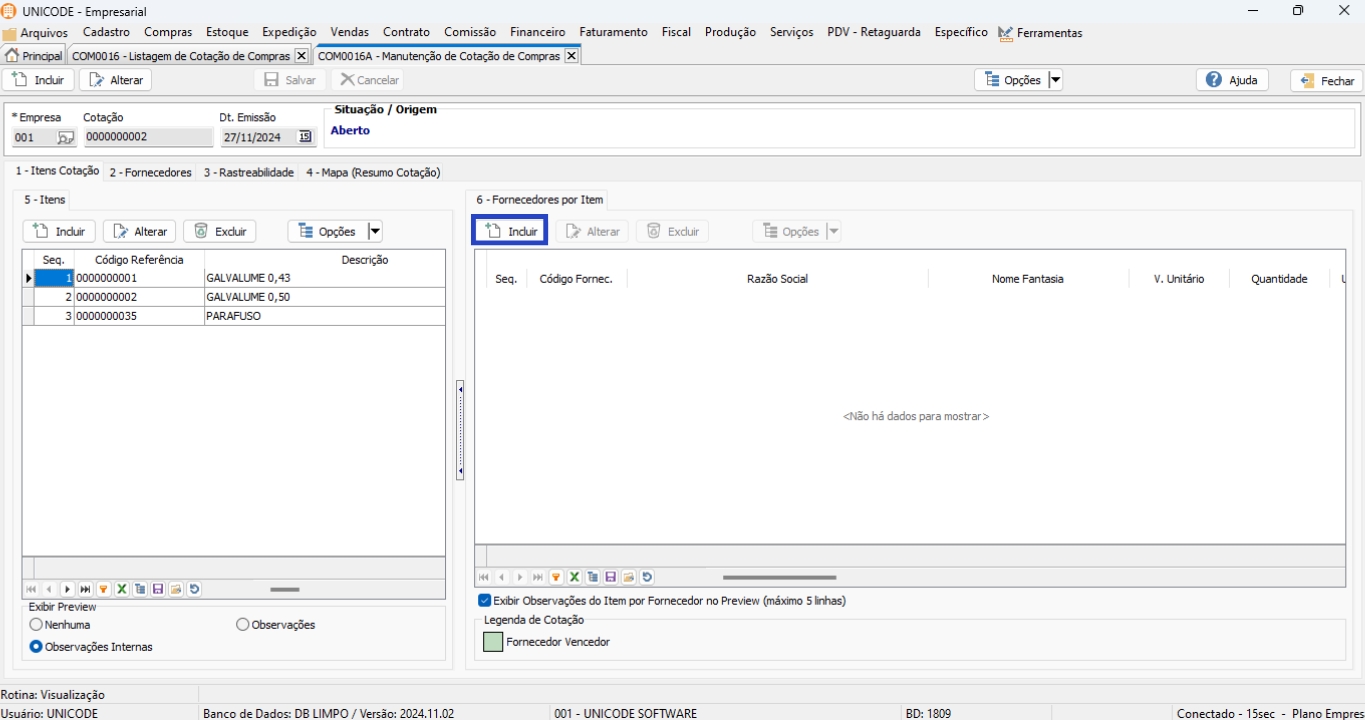Viewport: 1365px width, 720px height.
Task: Click Incluir in Fornecedores por Item panel
Action: click(x=510, y=231)
